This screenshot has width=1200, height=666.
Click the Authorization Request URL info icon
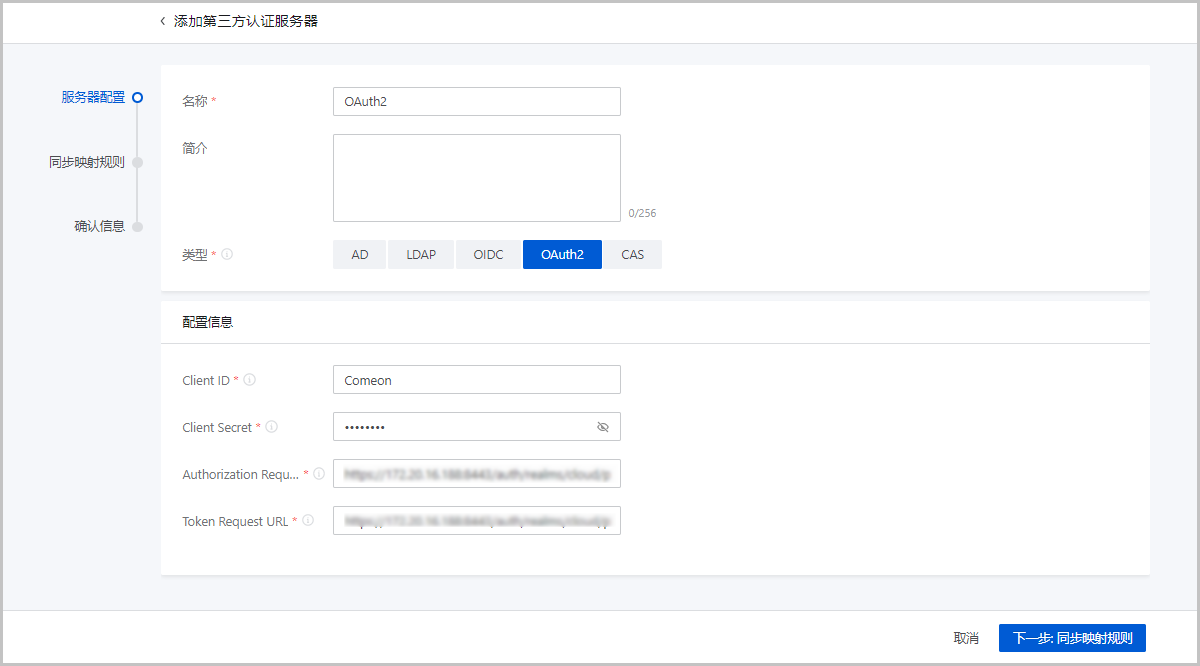click(319, 474)
